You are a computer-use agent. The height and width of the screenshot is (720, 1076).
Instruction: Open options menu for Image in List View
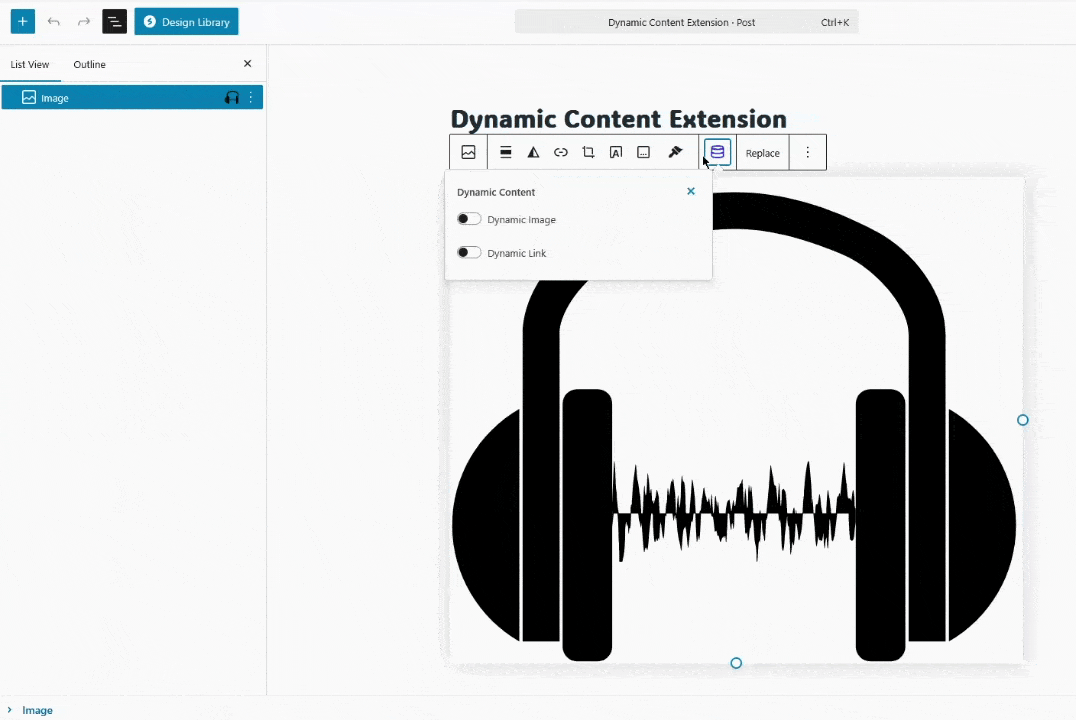[251, 98]
